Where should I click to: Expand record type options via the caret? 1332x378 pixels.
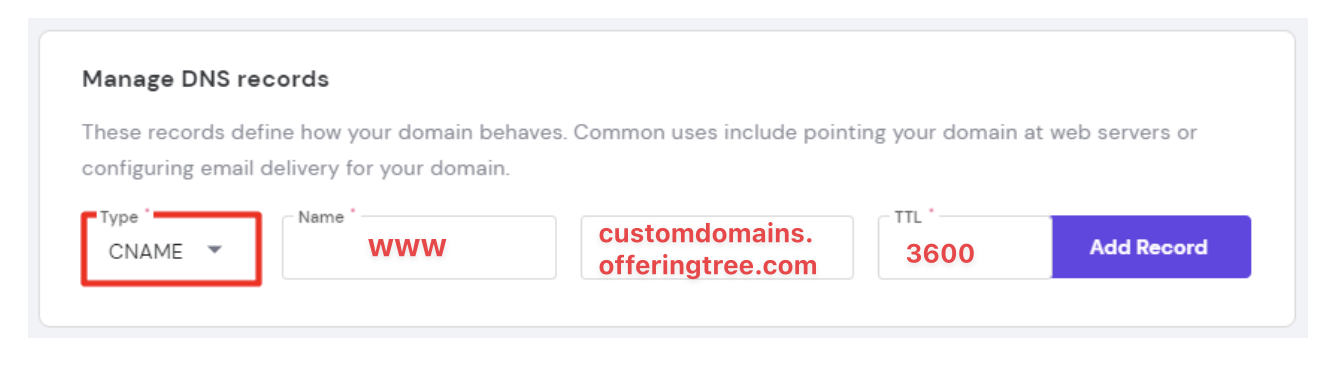click(214, 250)
